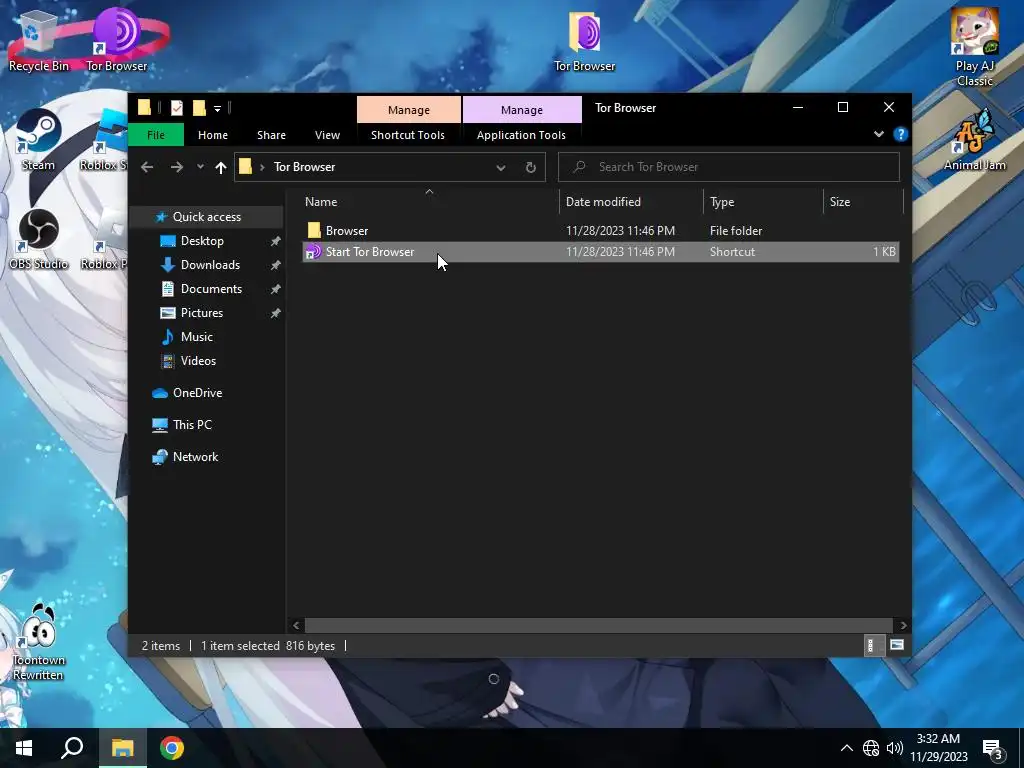Open OneDrive in the navigation pane

[x=197, y=392]
